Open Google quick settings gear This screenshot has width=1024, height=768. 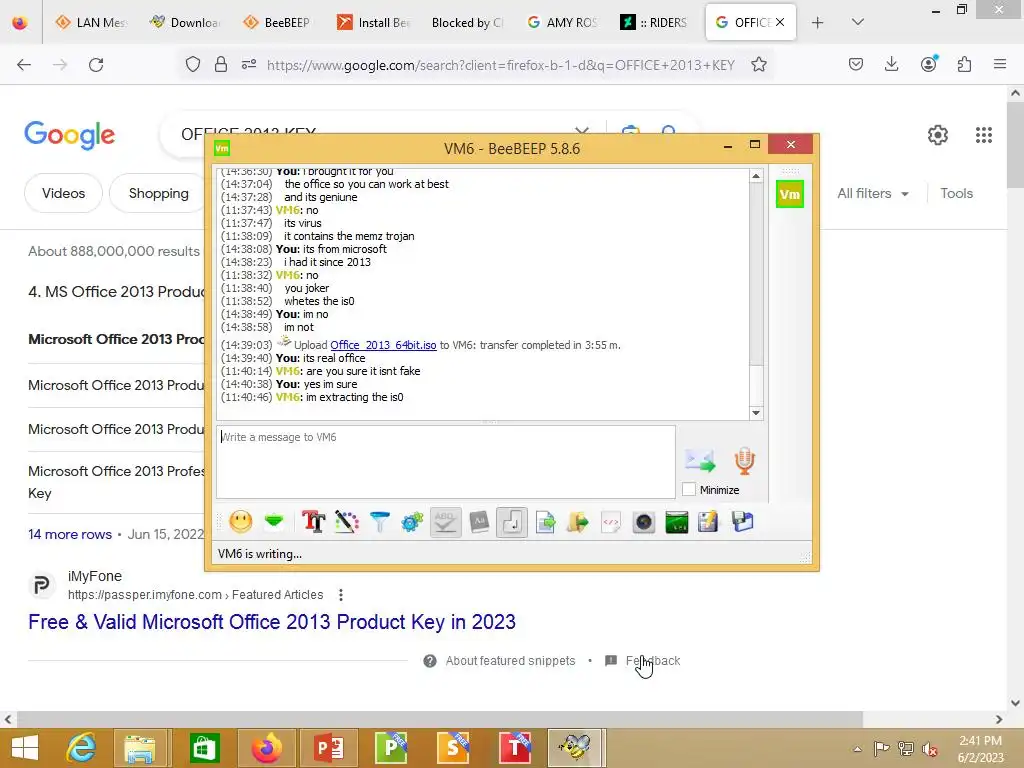coord(938,135)
